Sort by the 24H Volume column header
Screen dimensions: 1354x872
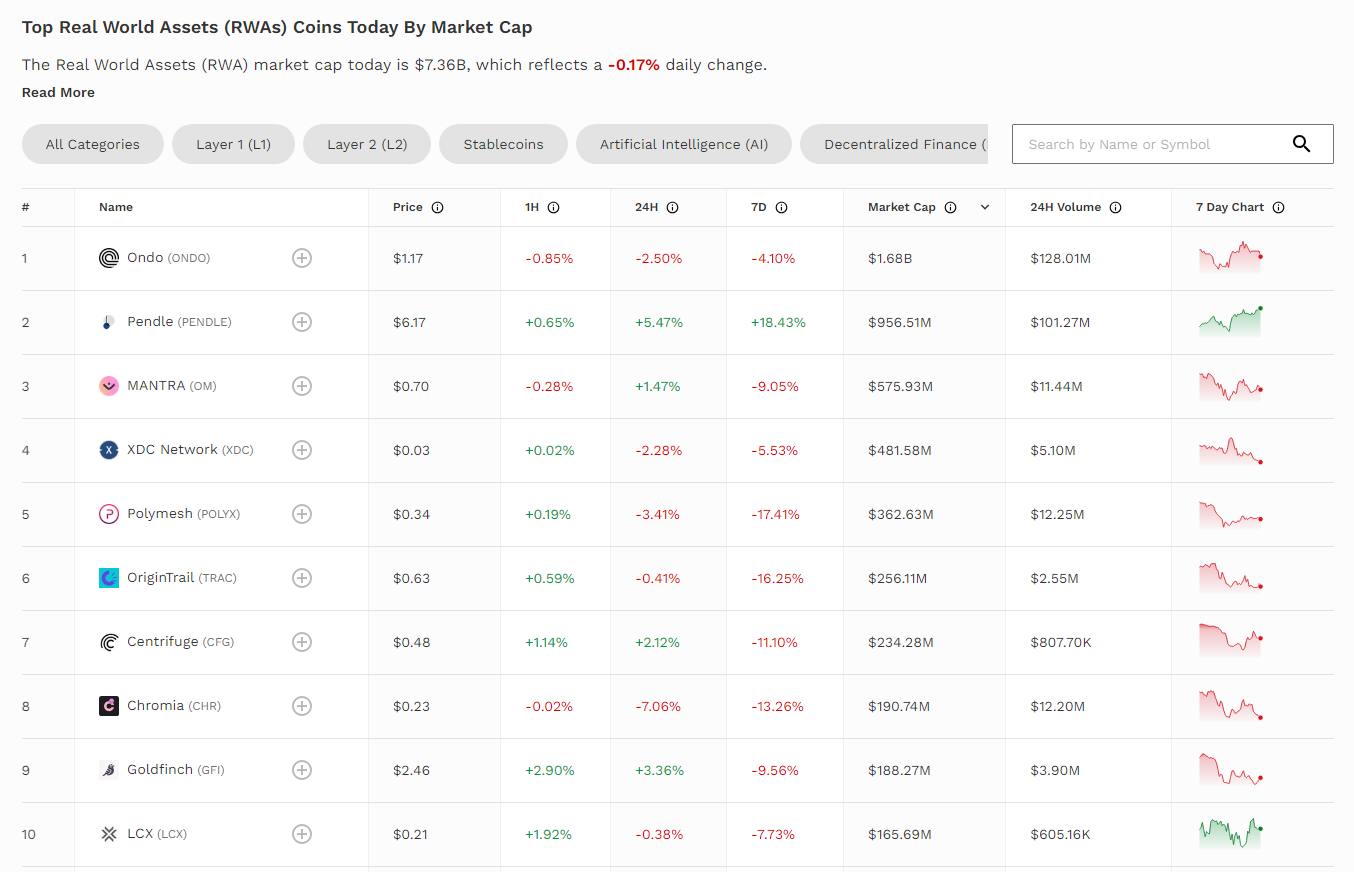[1066, 207]
